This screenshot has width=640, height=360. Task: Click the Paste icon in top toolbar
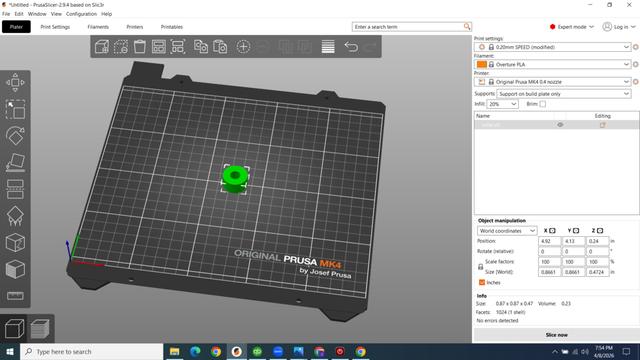click(220, 47)
